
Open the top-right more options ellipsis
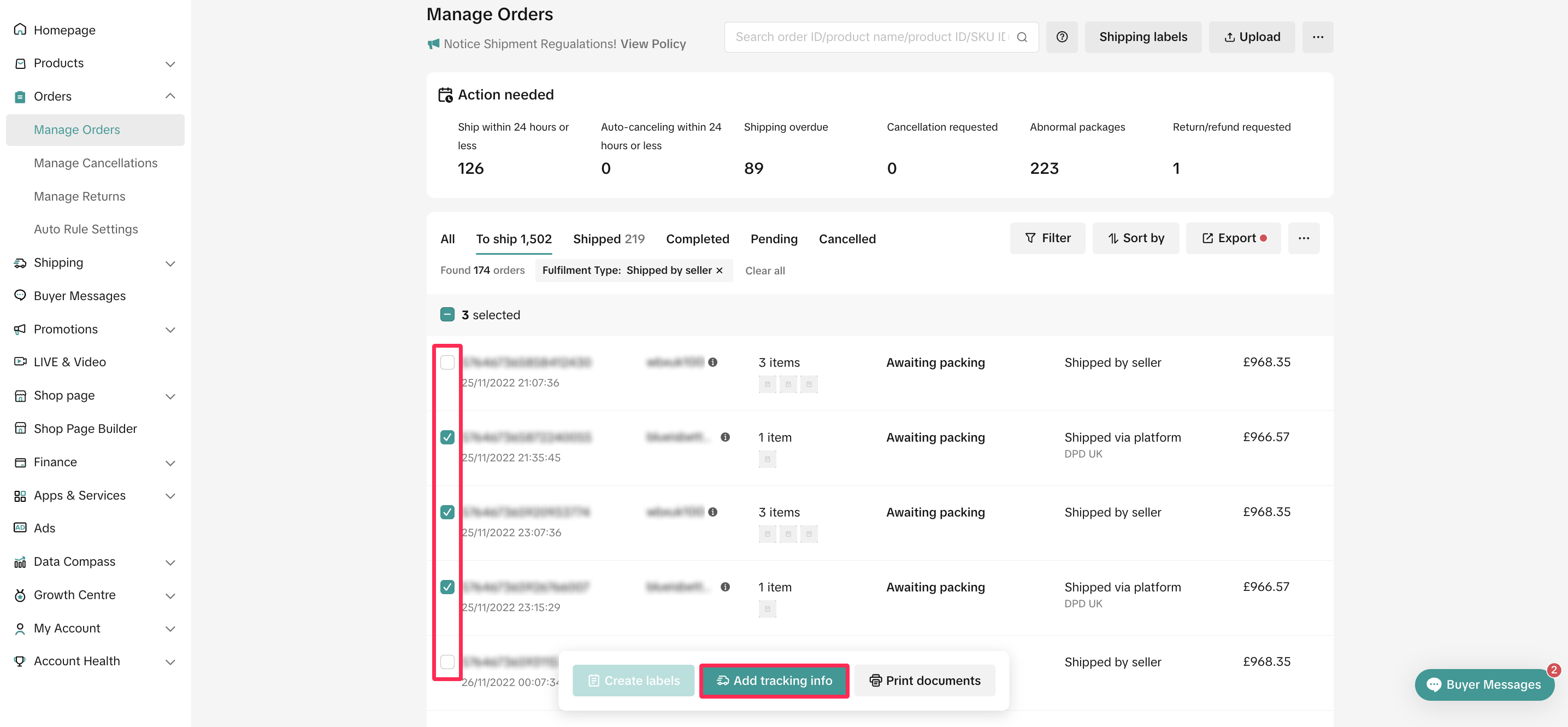pos(1317,37)
